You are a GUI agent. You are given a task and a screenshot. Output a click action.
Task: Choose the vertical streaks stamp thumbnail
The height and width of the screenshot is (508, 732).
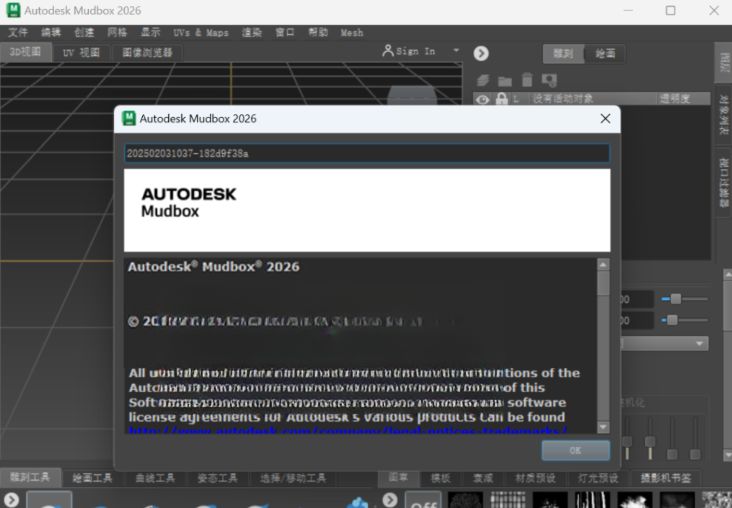pos(592,500)
